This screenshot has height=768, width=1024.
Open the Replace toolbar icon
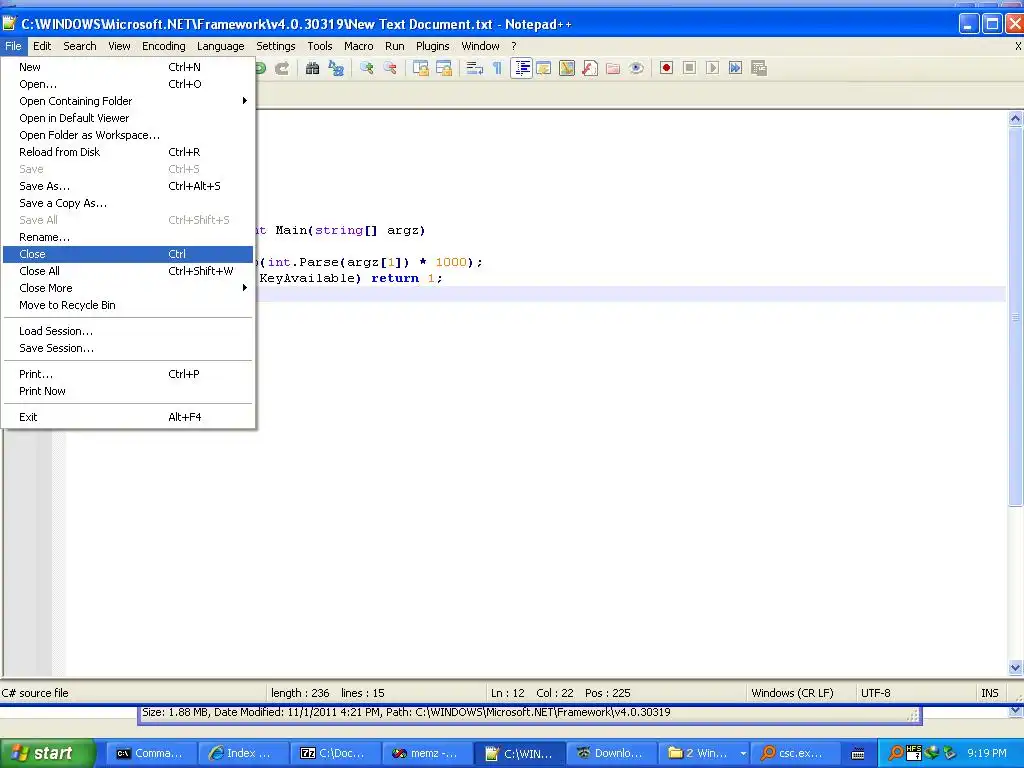pyautogui.click(x=336, y=68)
